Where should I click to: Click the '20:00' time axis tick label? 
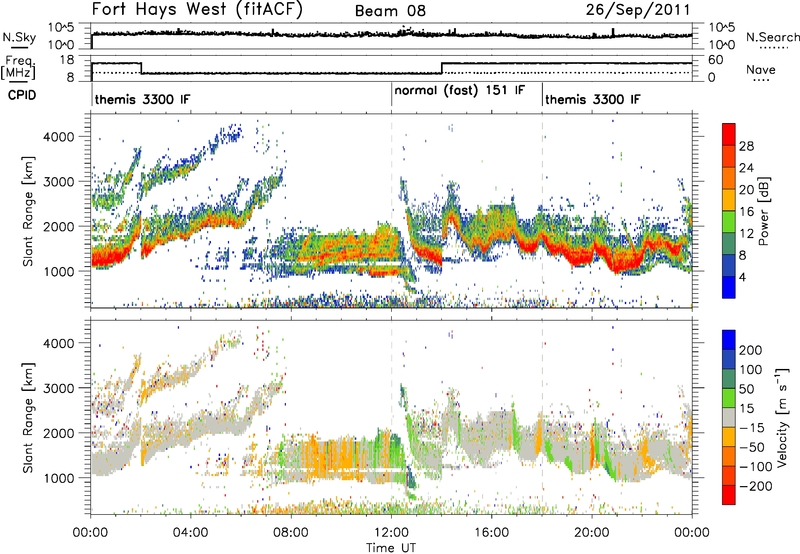pyautogui.click(x=592, y=532)
